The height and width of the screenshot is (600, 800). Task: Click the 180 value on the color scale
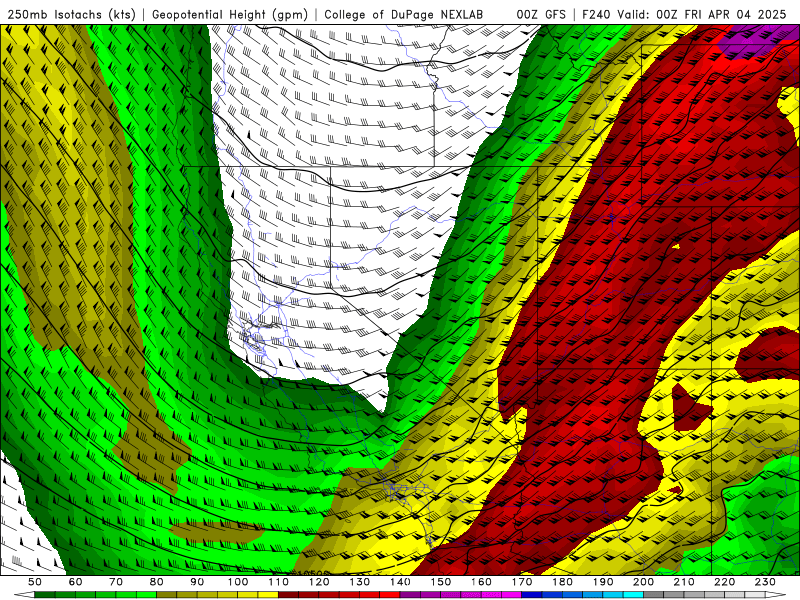pos(563,582)
